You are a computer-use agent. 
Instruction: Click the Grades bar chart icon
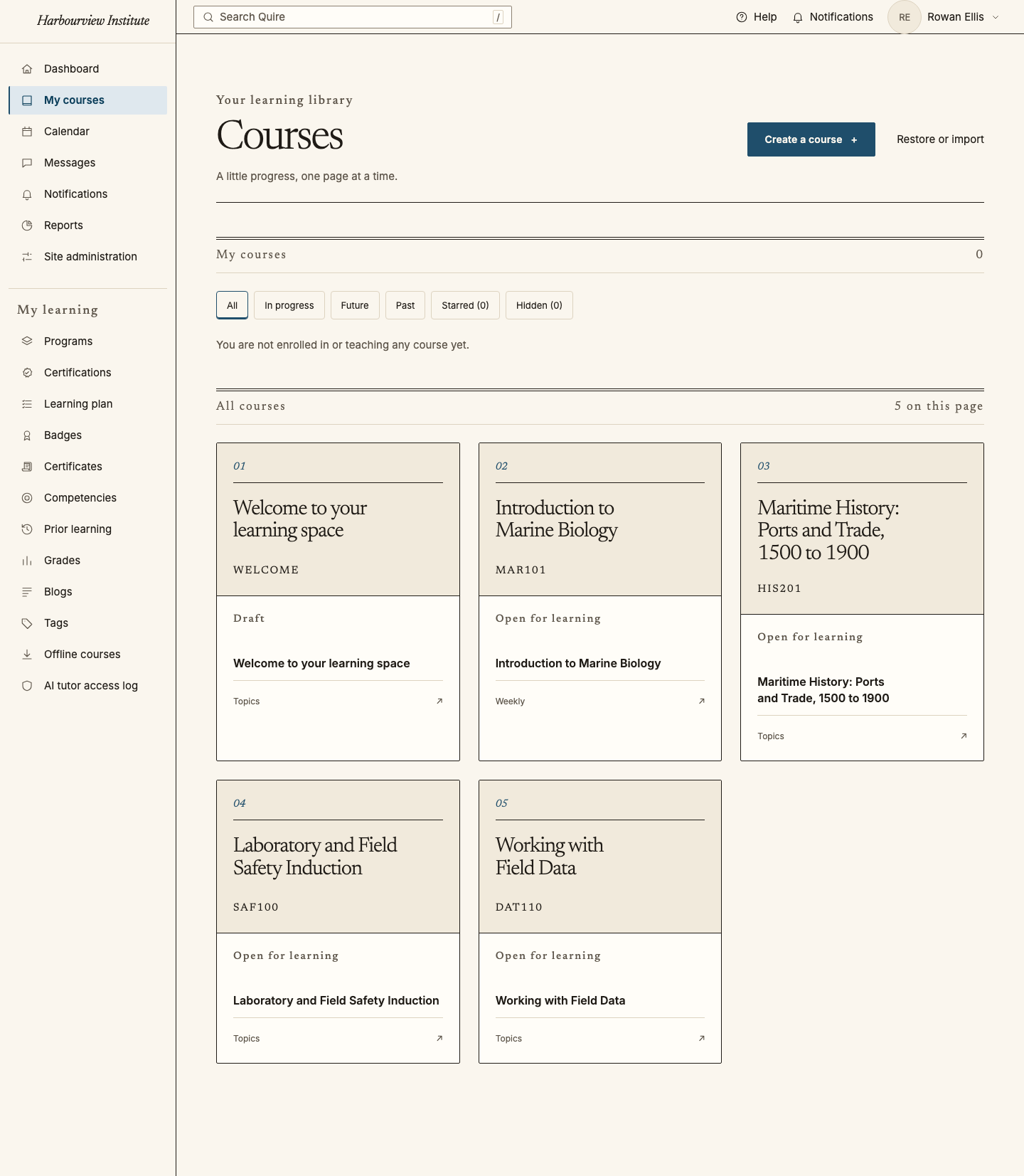(27, 561)
